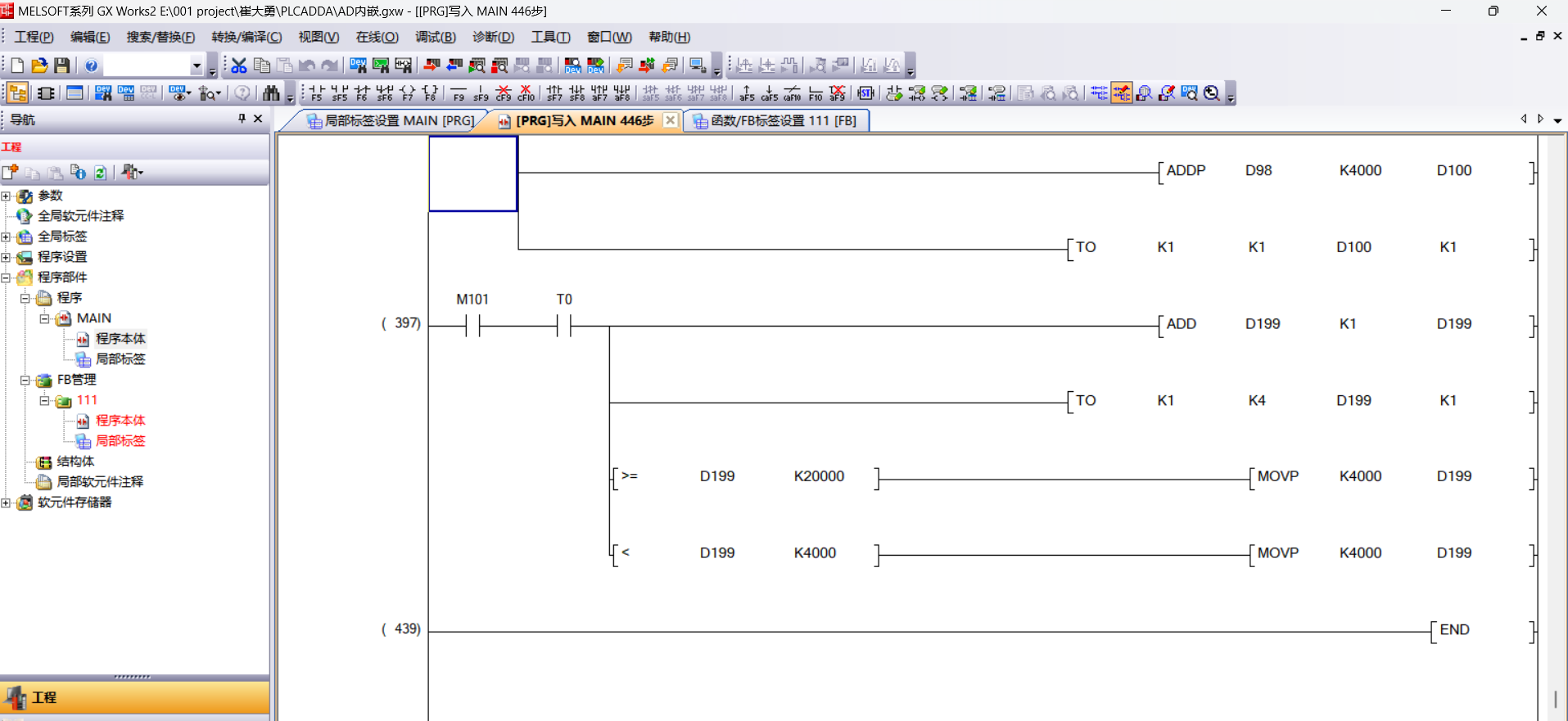
Task: Open help with the blue question icon
Action: [x=91, y=65]
